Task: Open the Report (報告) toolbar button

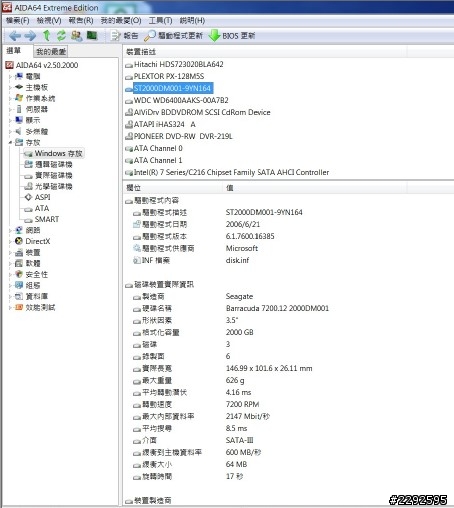Action: [x=124, y=36]
